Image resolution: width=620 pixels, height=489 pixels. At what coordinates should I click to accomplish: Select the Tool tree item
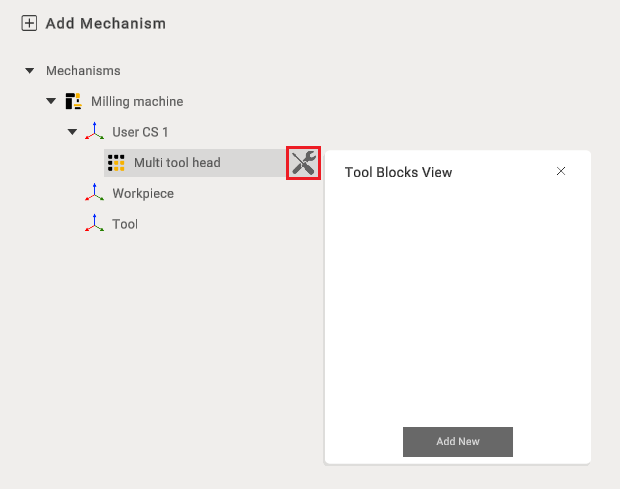point(125,224)
